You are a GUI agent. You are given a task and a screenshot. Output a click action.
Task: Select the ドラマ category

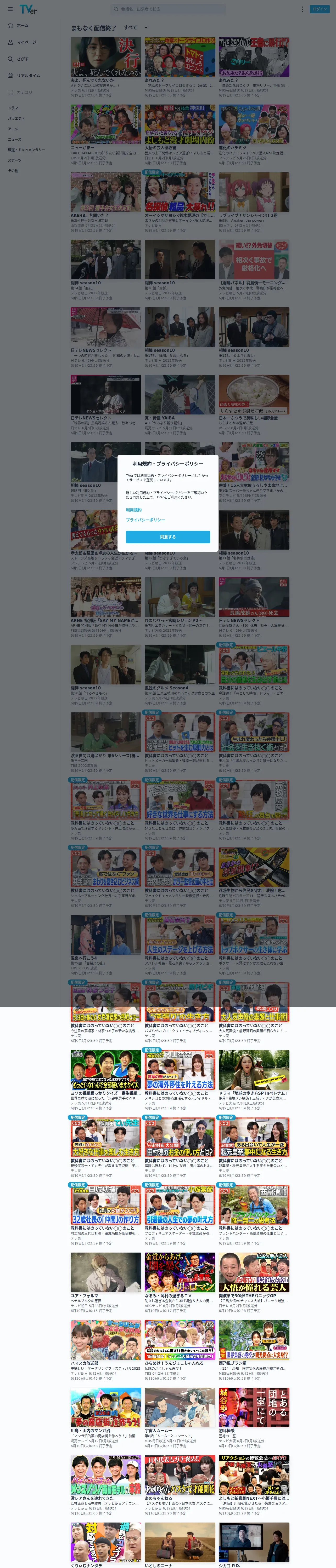(13, 108)
